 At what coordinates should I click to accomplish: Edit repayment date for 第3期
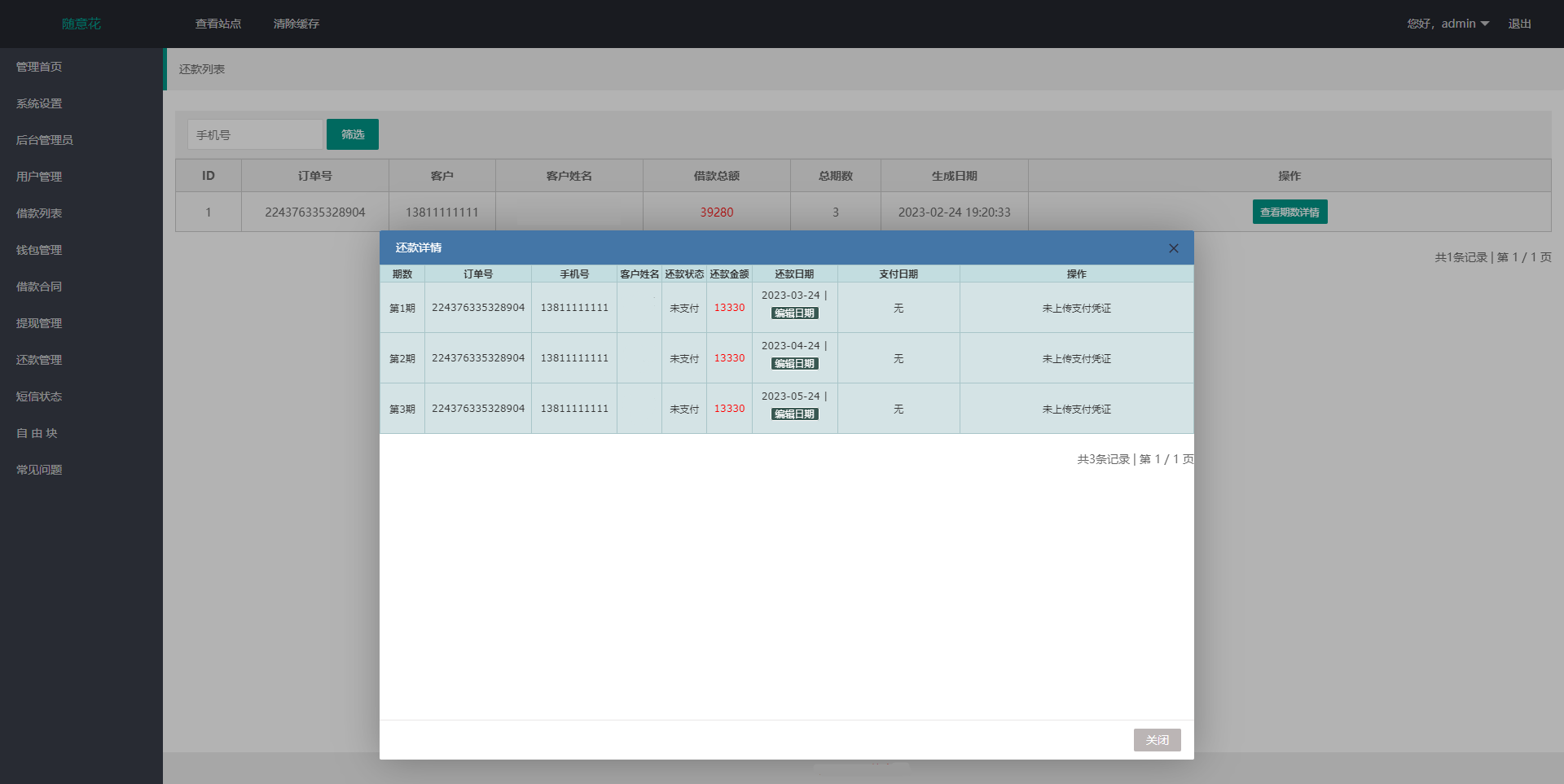click(x=794, y=414)
